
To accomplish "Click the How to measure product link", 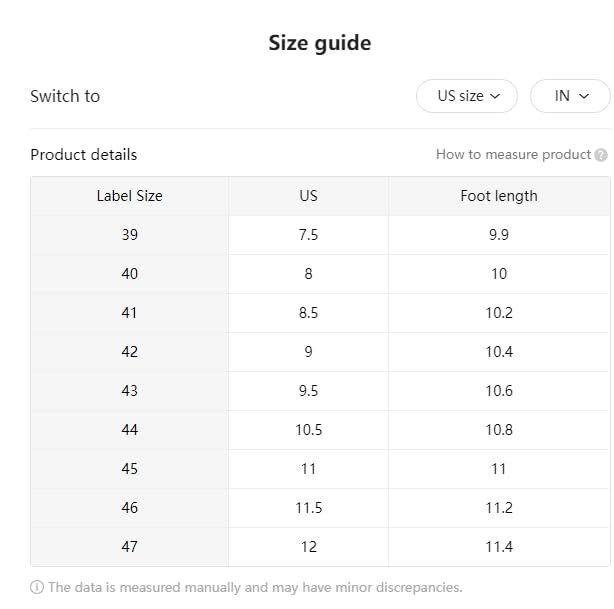I will click(x=513, y=155).
